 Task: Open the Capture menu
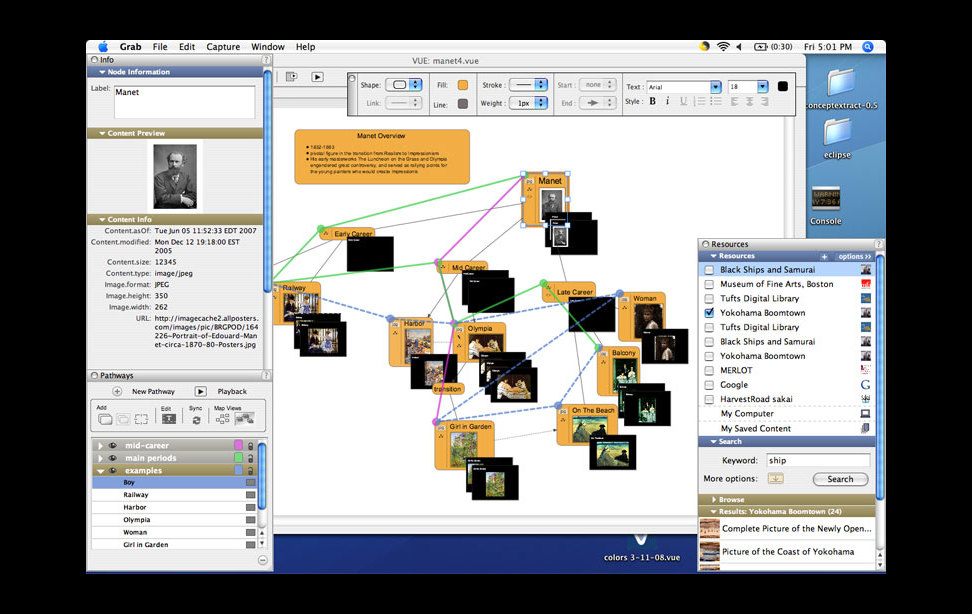(x=223, y=47)
